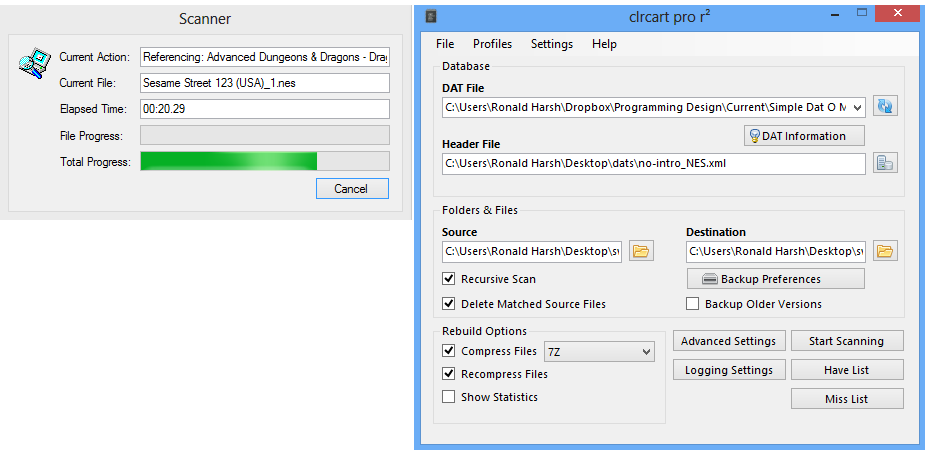Click the Elapsed Time field
925x450 pixels.
265,109
